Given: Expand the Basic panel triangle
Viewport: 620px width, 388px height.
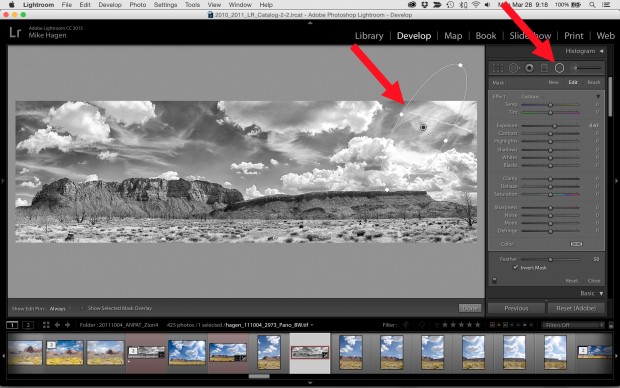Looking at the screenshot, I should coord(601,293).
